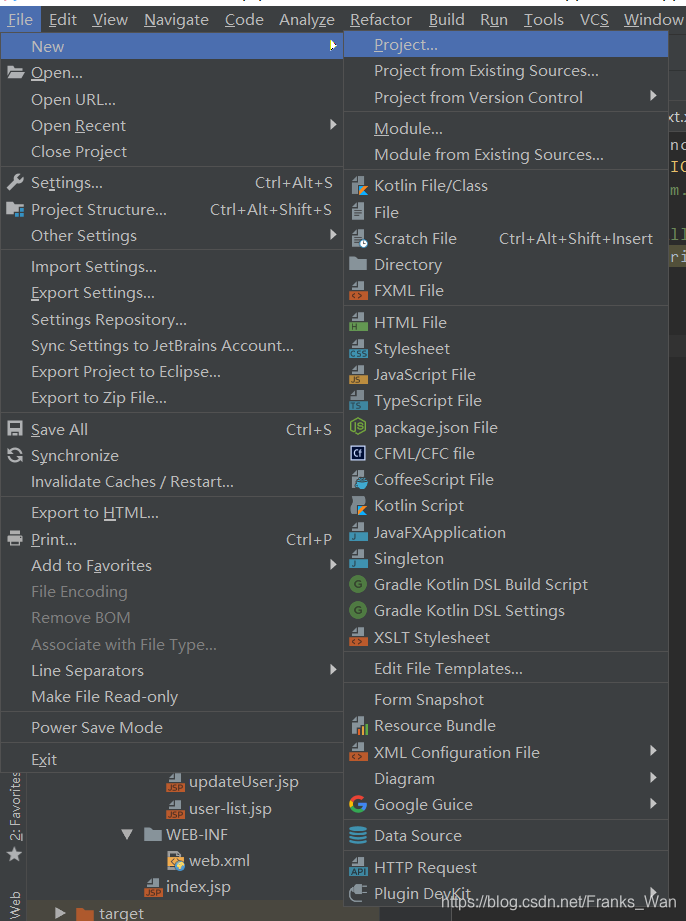Expand Project from Version Control submenu arrow

click(x=653, y=96)
